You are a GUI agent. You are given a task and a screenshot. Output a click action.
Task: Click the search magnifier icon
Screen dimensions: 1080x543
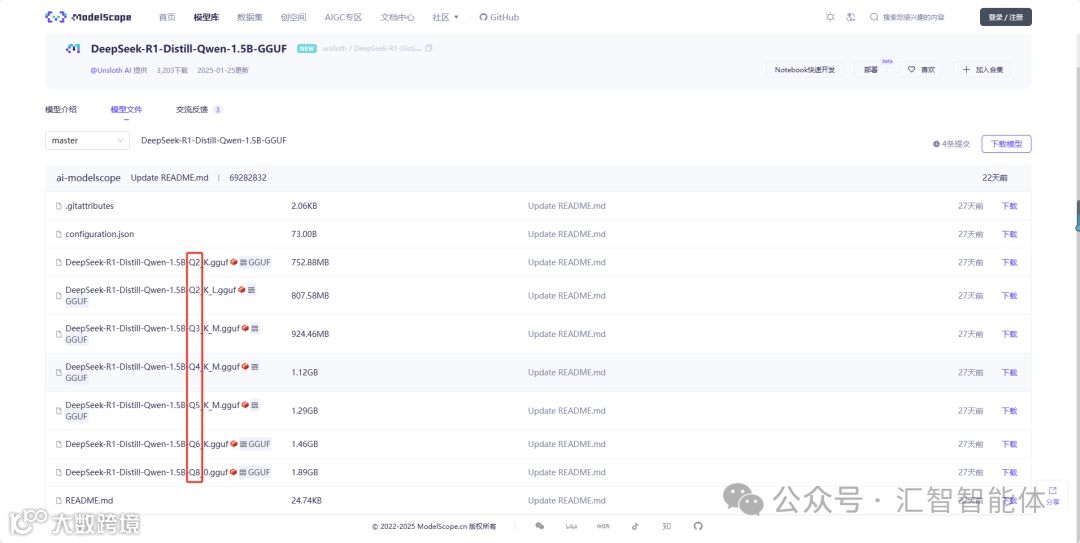point(874,17)
